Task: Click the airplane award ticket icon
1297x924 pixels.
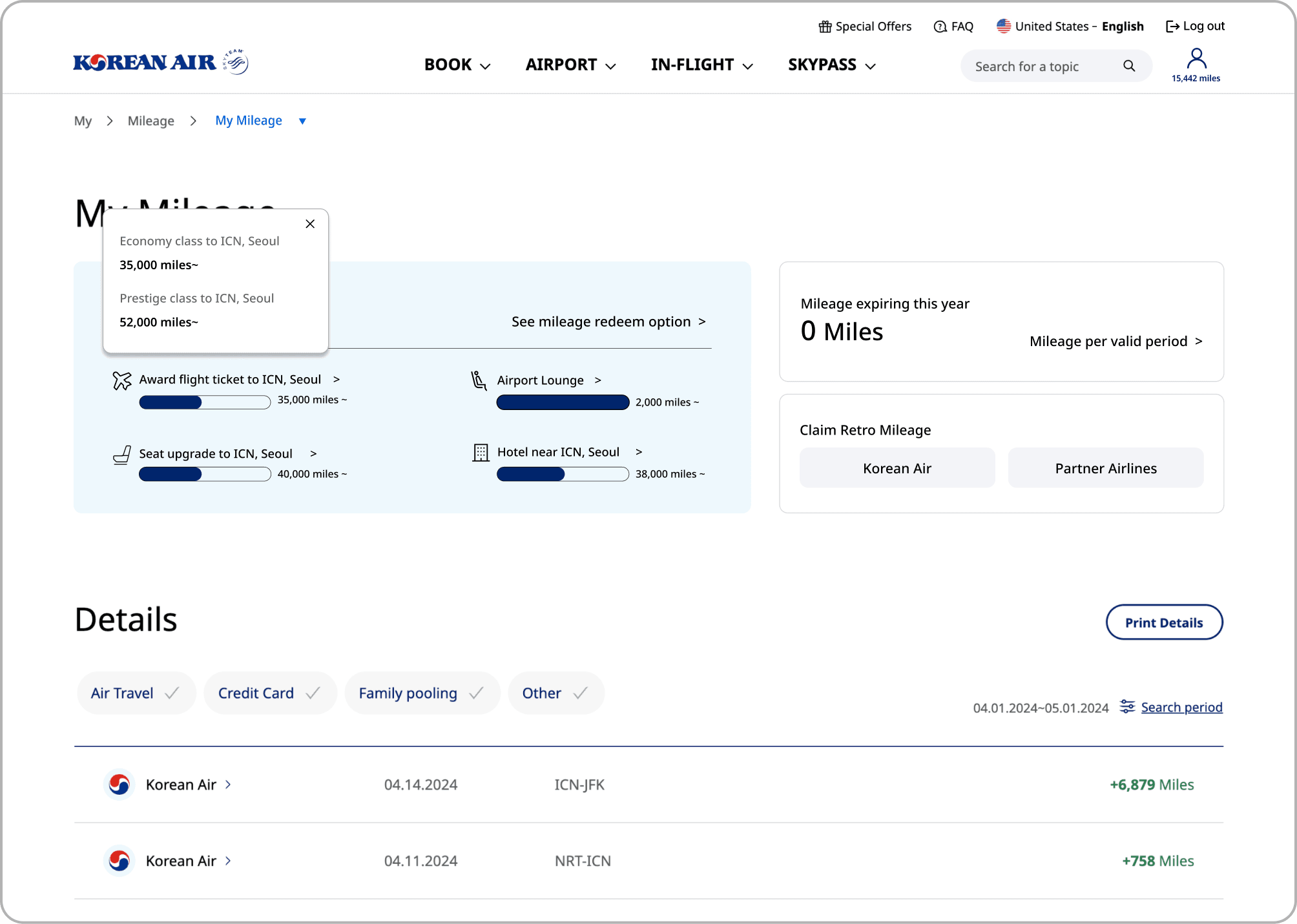Action: pyautogui.click(x=121, y=381)
